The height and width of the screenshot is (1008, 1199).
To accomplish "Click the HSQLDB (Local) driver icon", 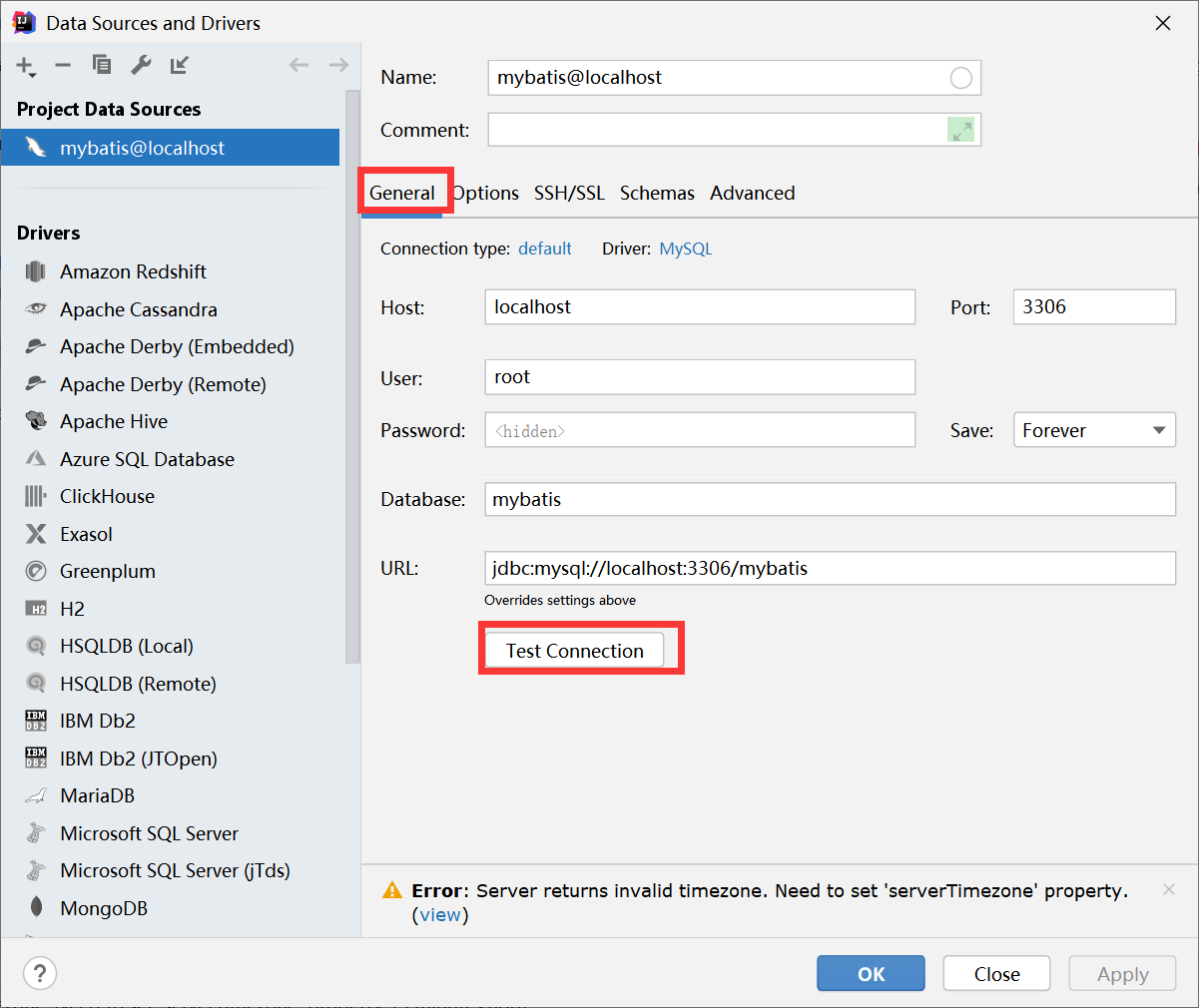I will (x=36, y=646).
